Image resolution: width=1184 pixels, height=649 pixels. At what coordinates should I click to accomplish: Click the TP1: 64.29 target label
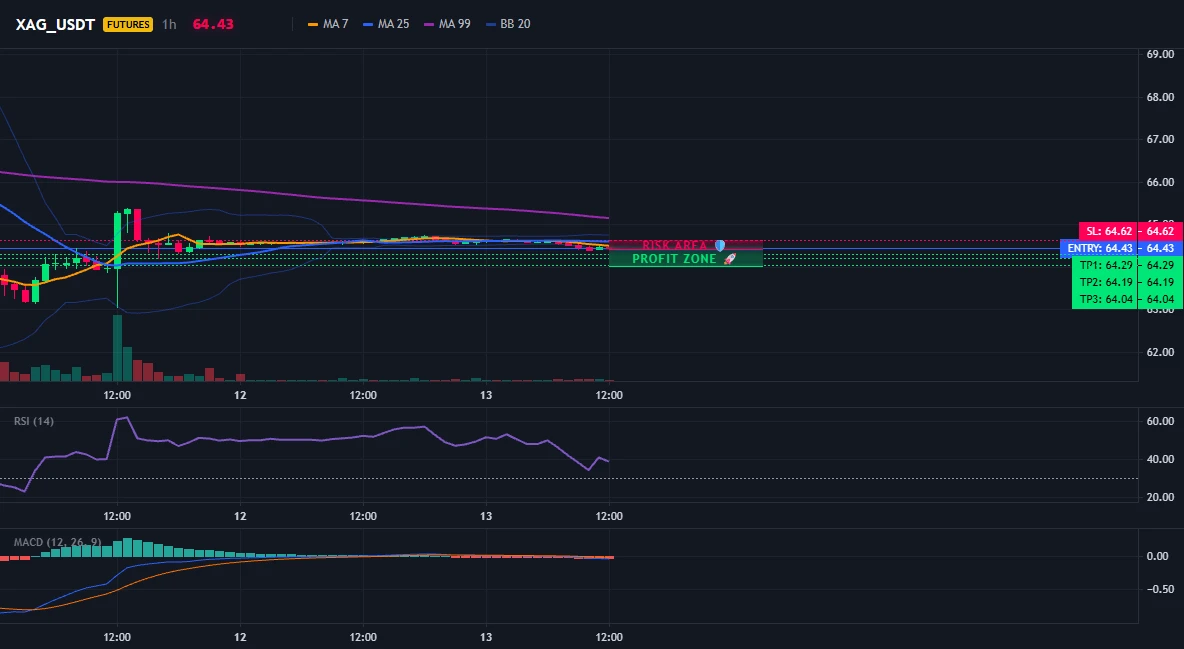tap(1105, 265)
